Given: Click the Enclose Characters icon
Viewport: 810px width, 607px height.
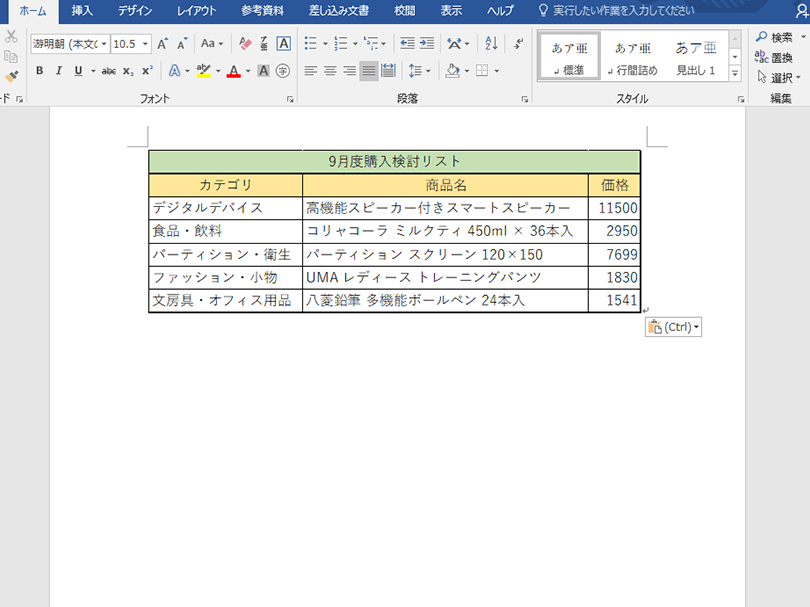Looking at the screenshot, I should pyautogui.click(x=281, y=69).
